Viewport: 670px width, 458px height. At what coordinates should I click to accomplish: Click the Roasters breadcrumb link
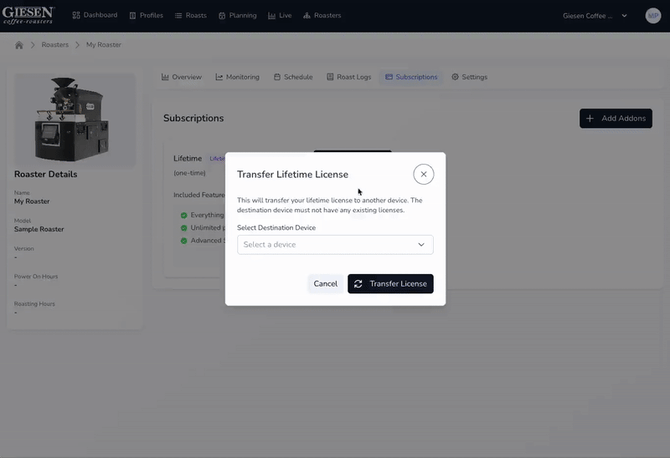point(55,45)
